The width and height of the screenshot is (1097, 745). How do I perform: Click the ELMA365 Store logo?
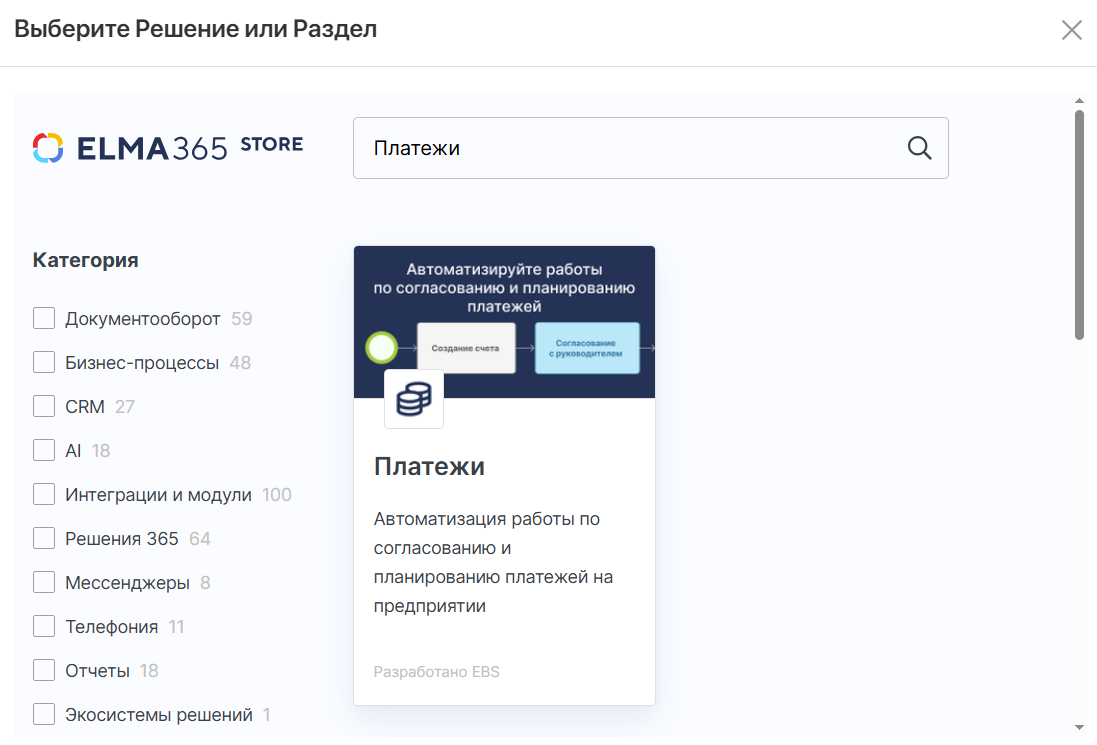(x=168, y=148)
